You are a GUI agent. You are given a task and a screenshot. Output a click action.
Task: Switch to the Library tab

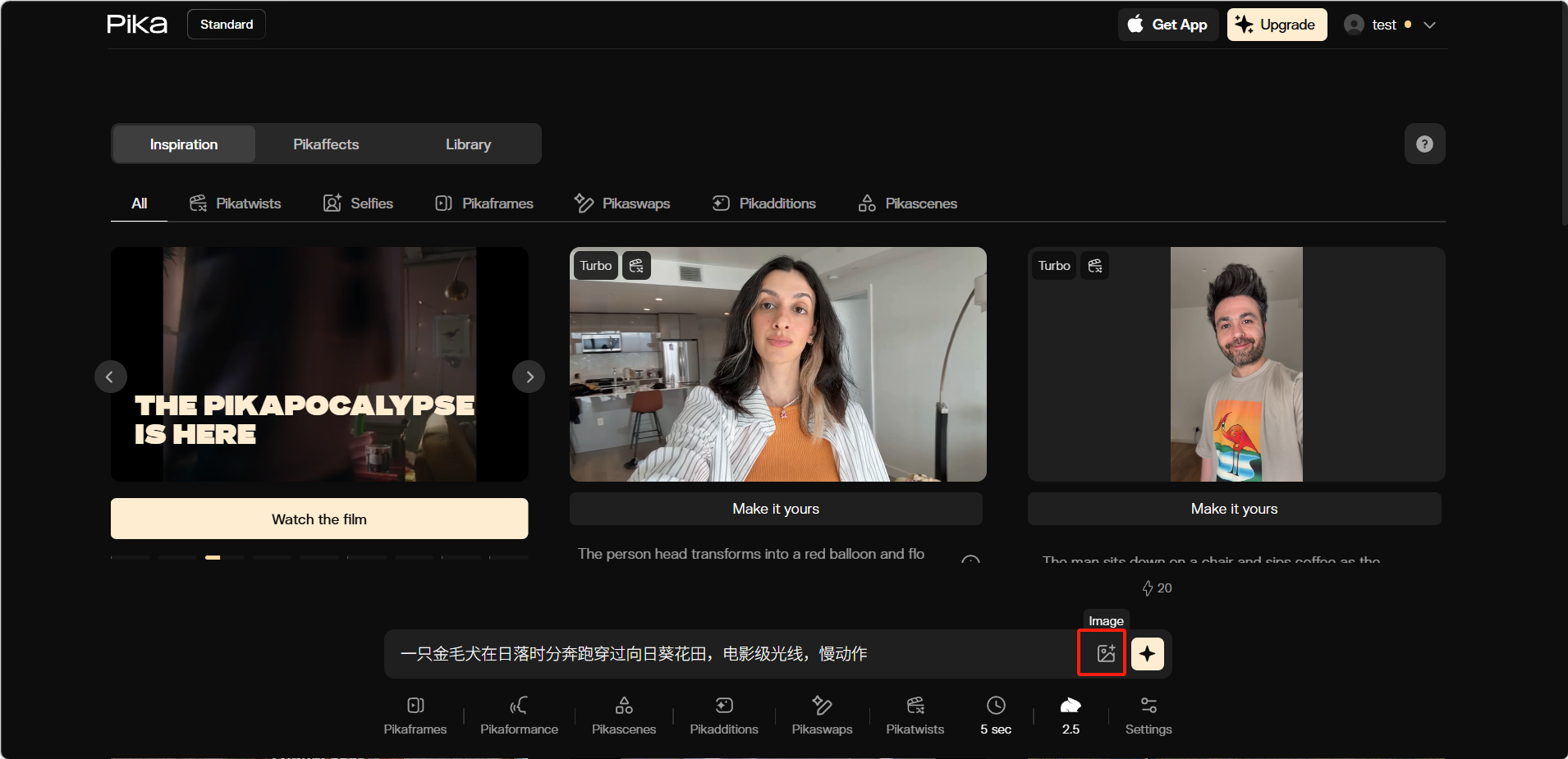click(x=468, y=144)
